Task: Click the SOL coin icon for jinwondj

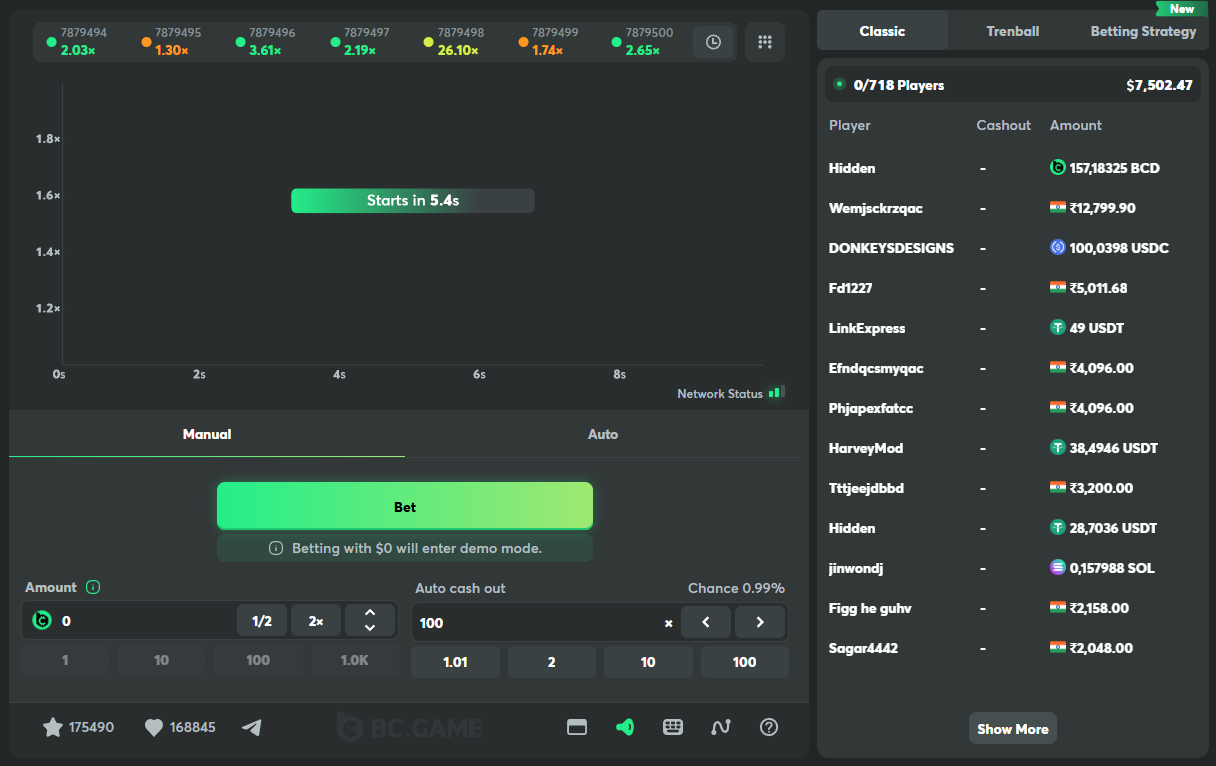Action: (1058, 567)
